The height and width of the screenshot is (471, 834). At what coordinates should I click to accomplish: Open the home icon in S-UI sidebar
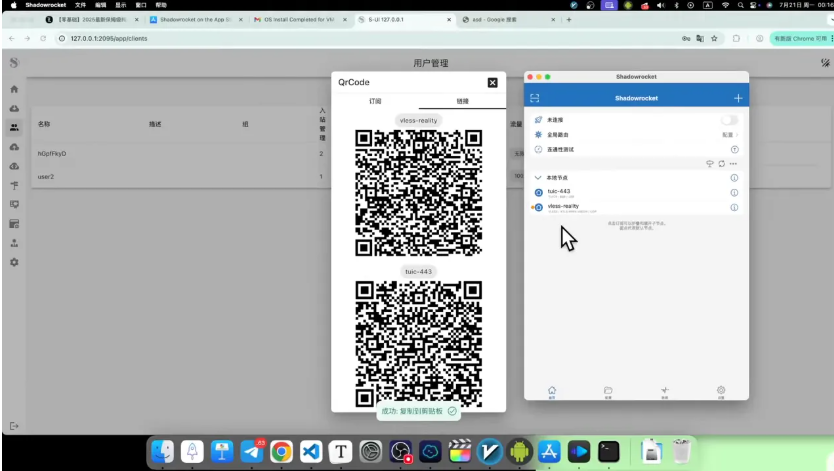click(x=14, y=89)
